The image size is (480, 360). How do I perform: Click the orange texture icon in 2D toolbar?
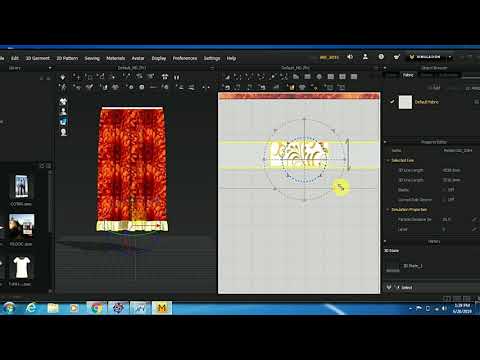[292, 87]
